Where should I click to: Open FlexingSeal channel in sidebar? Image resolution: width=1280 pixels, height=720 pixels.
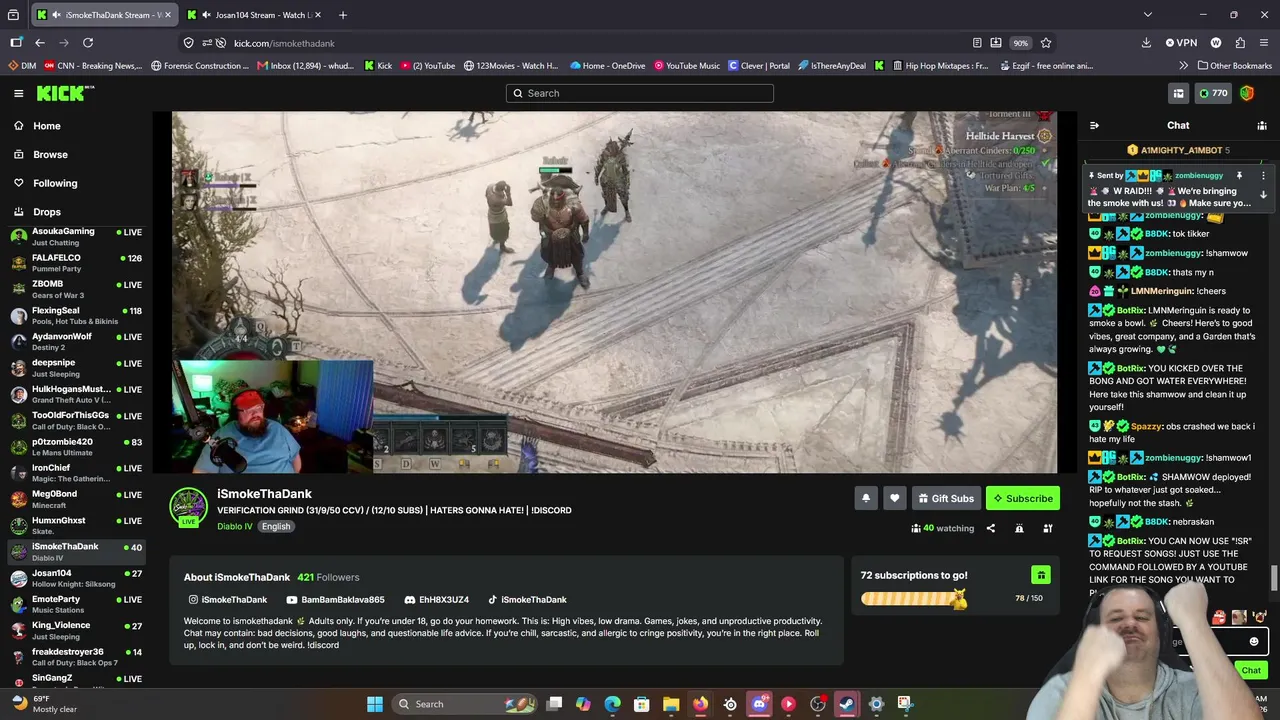[76, 316]
